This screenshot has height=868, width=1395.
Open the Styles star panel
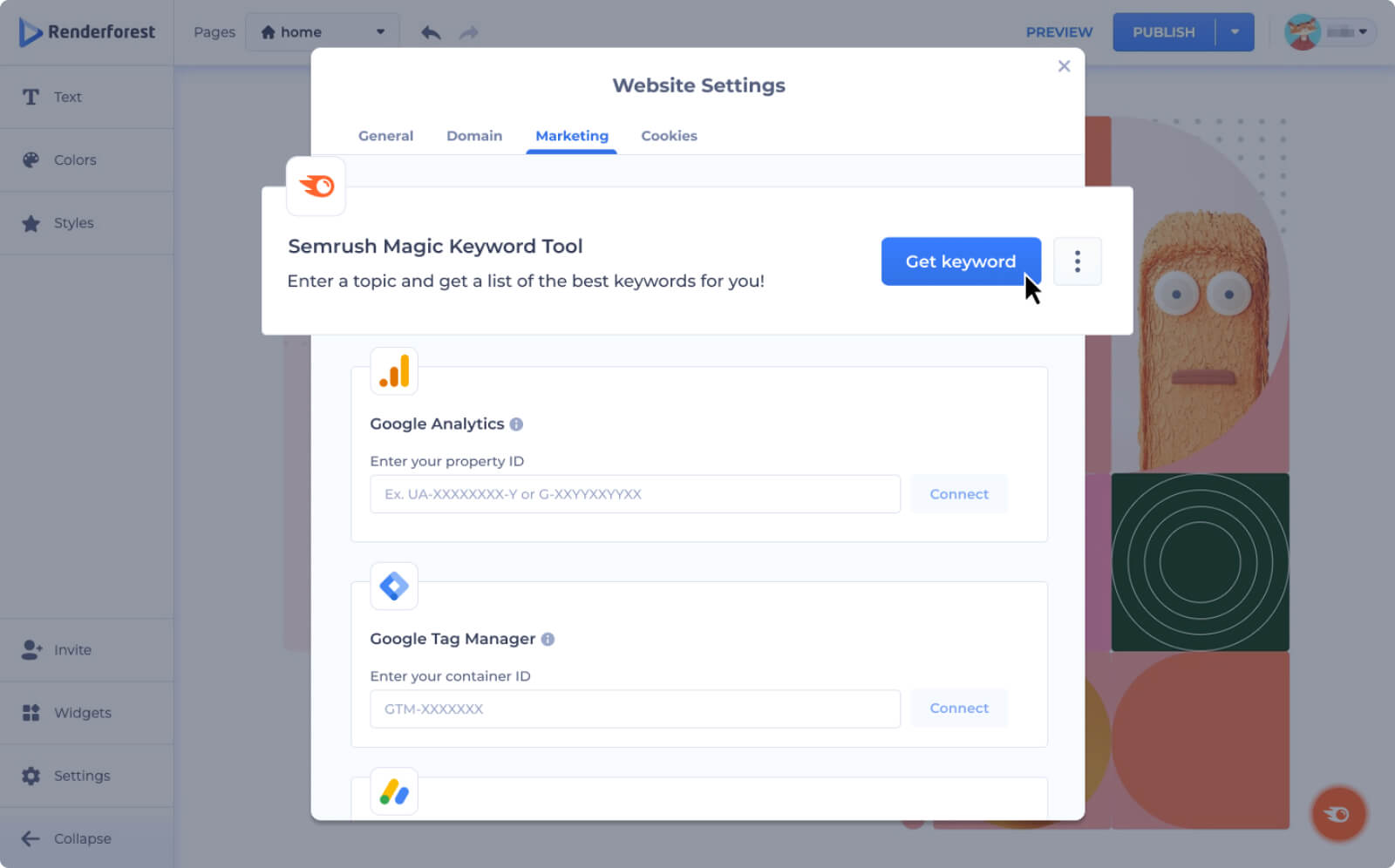click(73, 223)
